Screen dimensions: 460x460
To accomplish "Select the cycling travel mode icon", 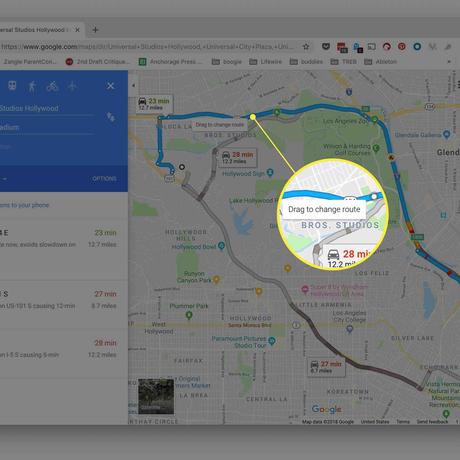I will (52, 86).
